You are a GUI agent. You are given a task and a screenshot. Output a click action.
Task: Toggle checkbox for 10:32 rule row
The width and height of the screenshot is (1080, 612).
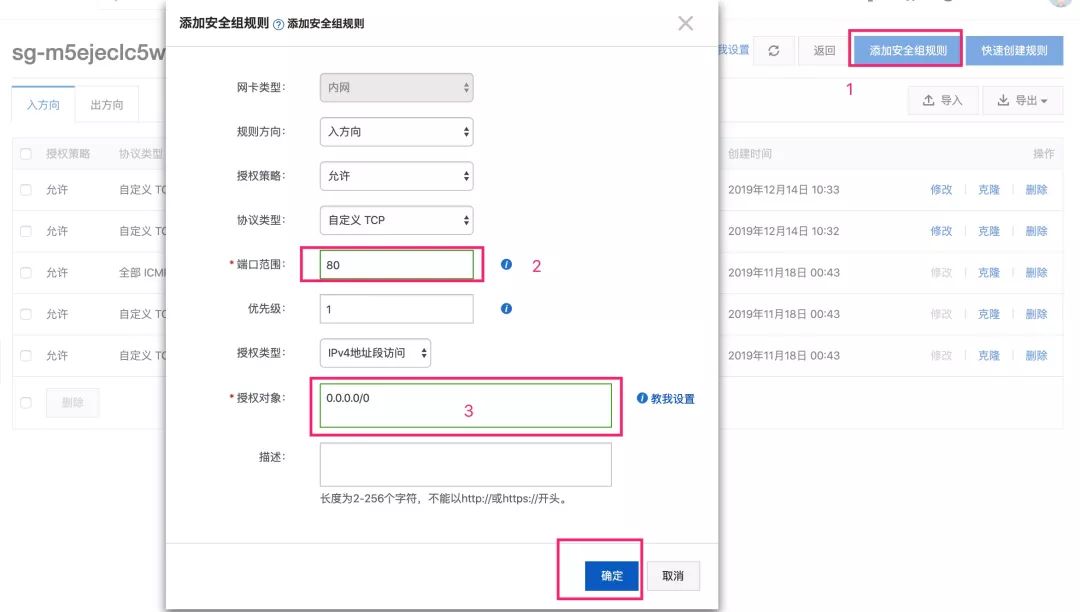point(26,231)
